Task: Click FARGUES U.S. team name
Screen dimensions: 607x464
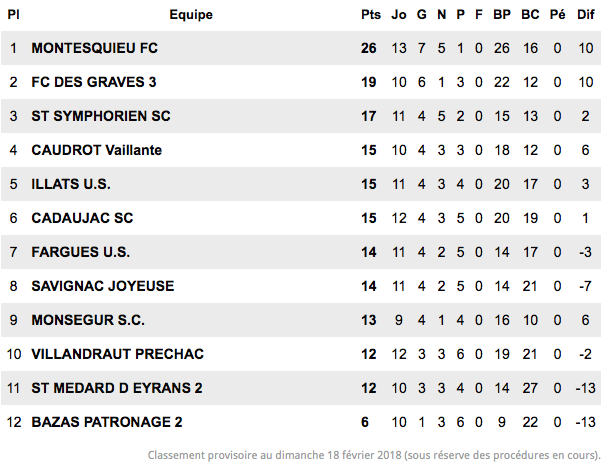Action: (81, 252)
